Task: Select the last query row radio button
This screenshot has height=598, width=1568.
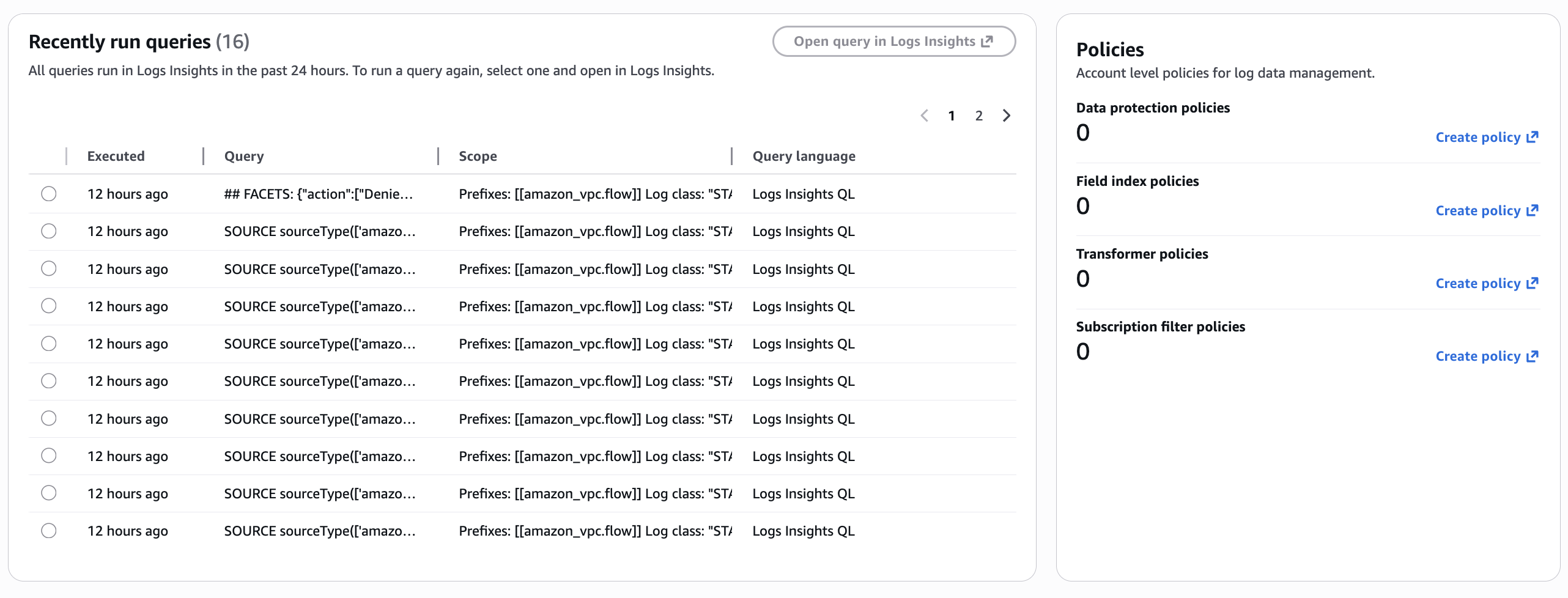Action: [x=49, y=531]
